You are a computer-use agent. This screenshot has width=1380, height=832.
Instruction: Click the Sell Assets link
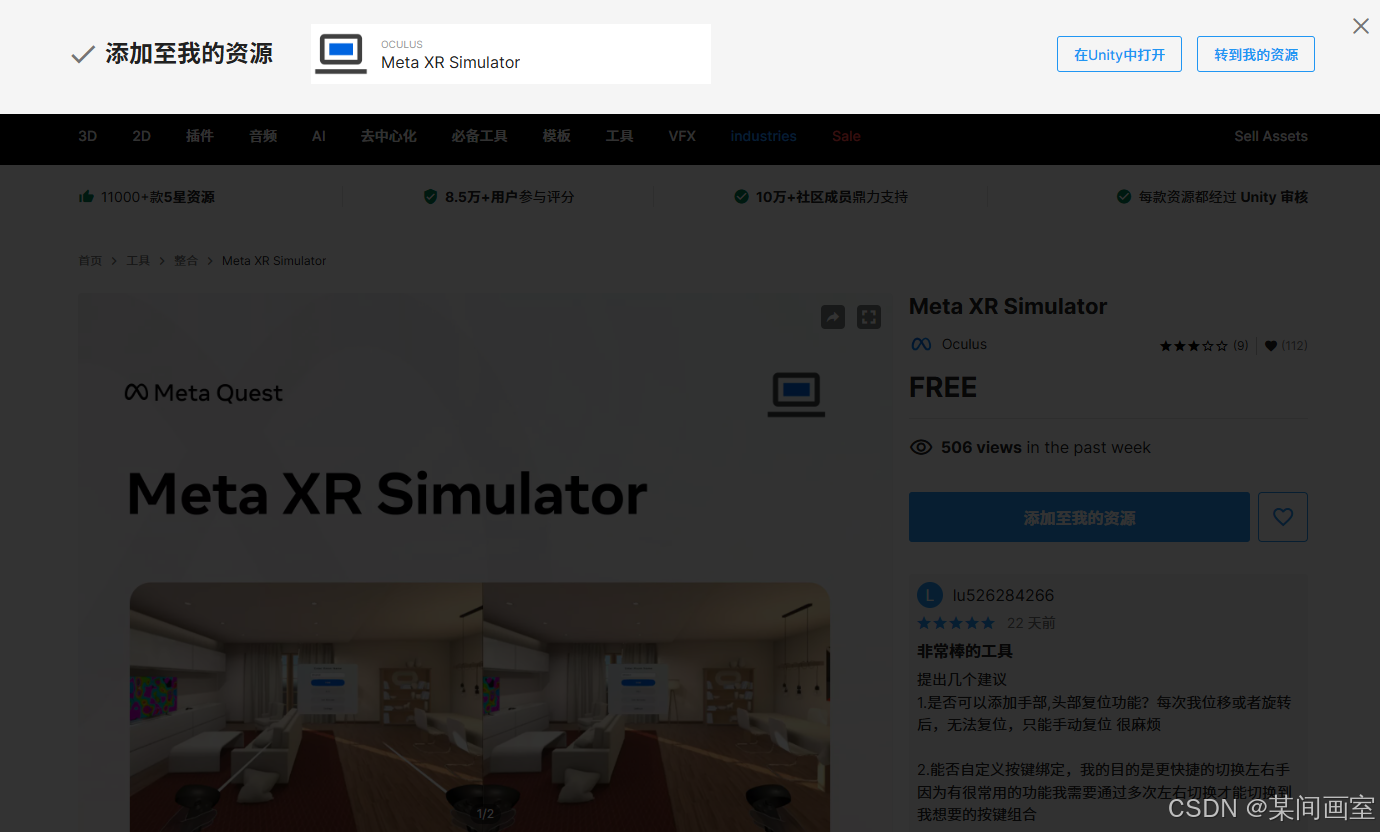point(1271,136)
